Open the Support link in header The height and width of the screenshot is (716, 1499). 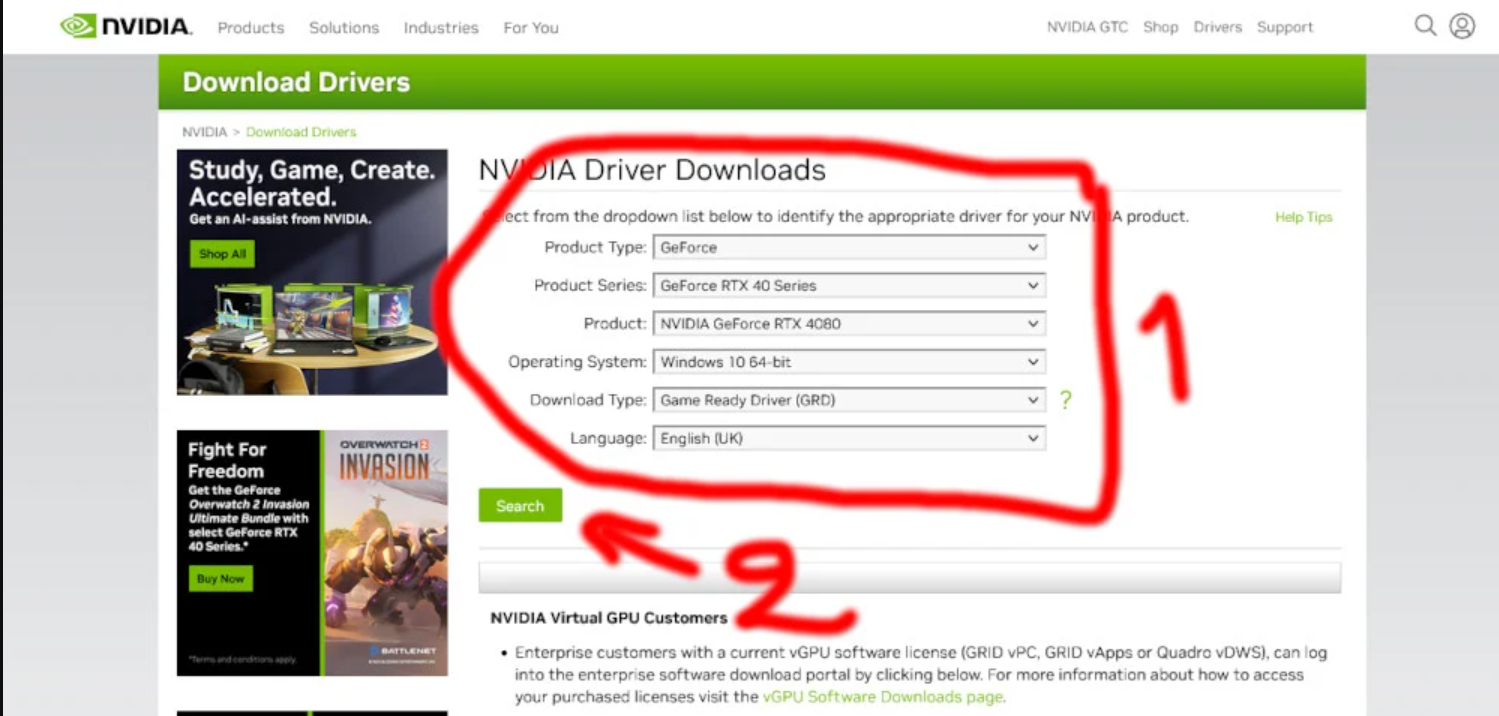(1285, 27)
